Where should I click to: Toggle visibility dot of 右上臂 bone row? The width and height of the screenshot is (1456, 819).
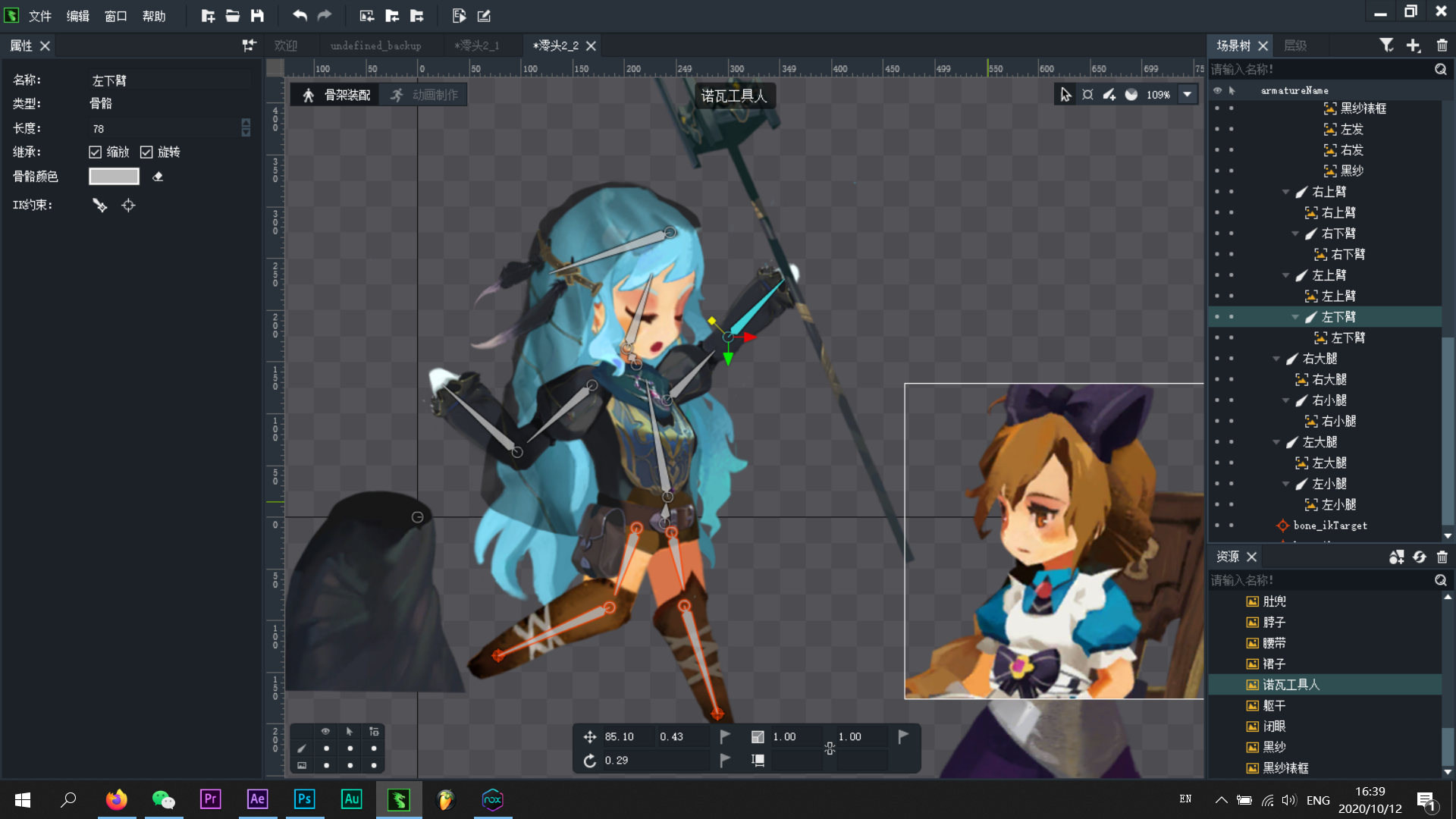coord(1217,192)
